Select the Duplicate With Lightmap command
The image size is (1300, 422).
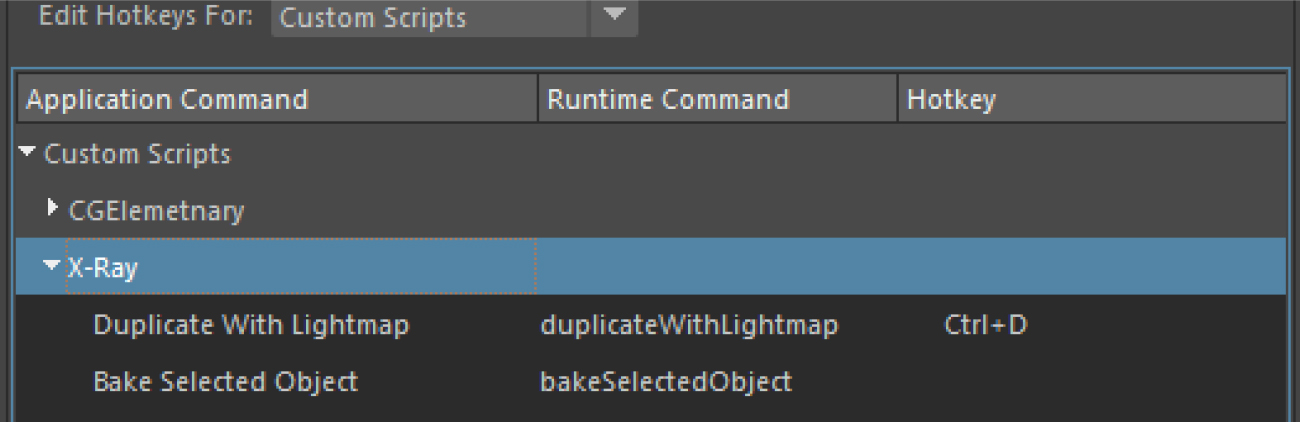coord(251,325)
